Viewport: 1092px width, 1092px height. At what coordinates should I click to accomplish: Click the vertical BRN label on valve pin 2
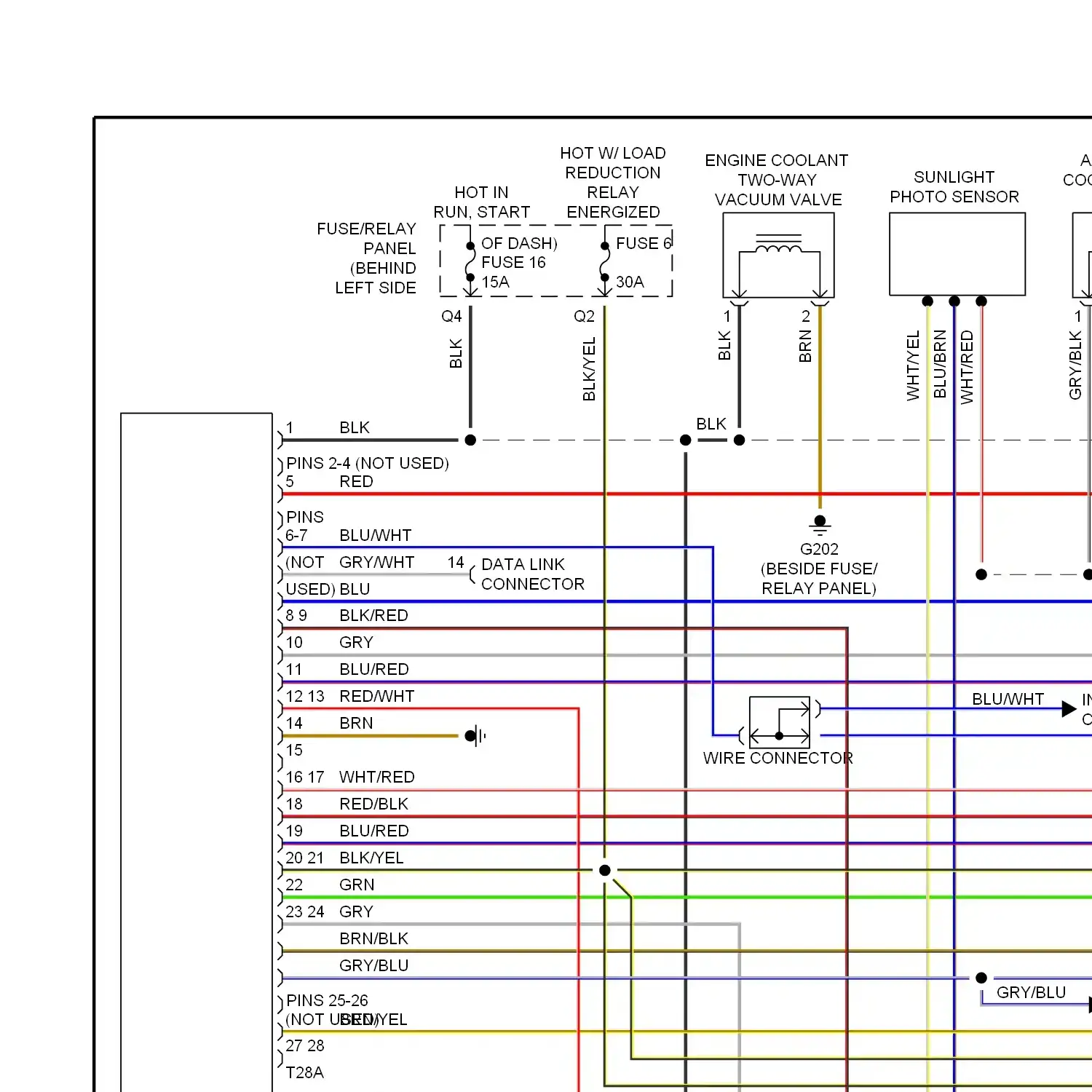click(804, 347)
